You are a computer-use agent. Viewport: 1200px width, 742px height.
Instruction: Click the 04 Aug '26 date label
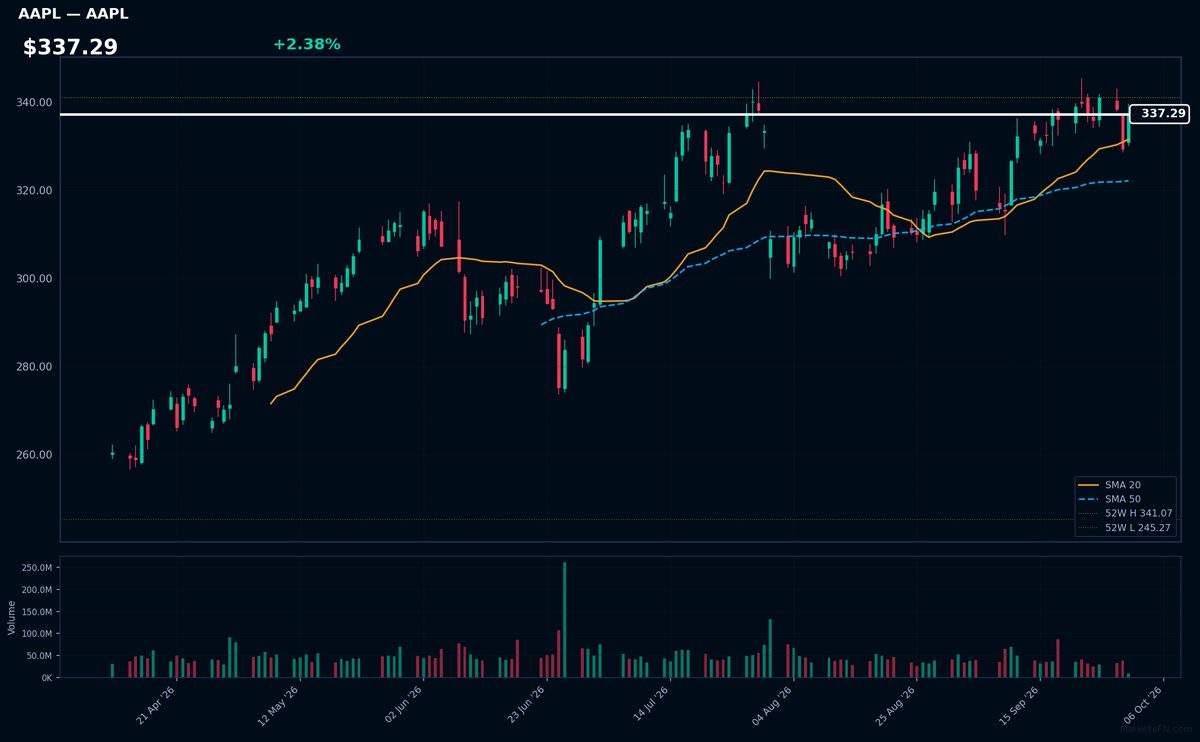[773, 706]
